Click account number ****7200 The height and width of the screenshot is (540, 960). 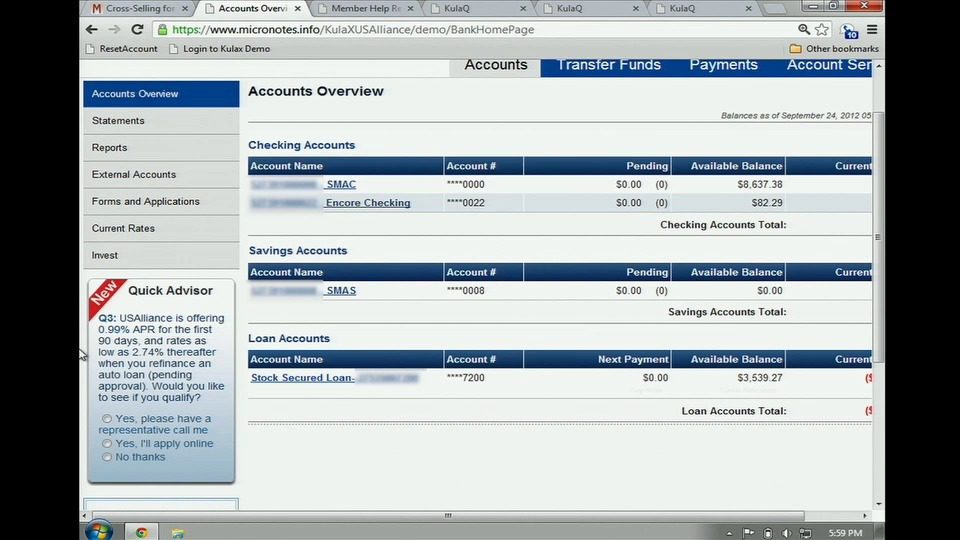[x=465, y=378]
